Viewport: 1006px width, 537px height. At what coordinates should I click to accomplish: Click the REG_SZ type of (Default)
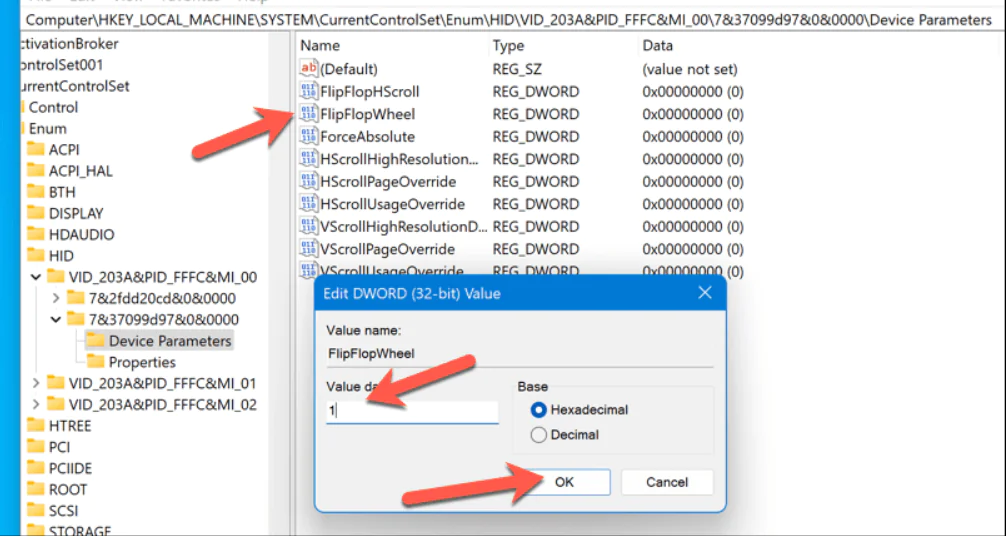(517, 69)
